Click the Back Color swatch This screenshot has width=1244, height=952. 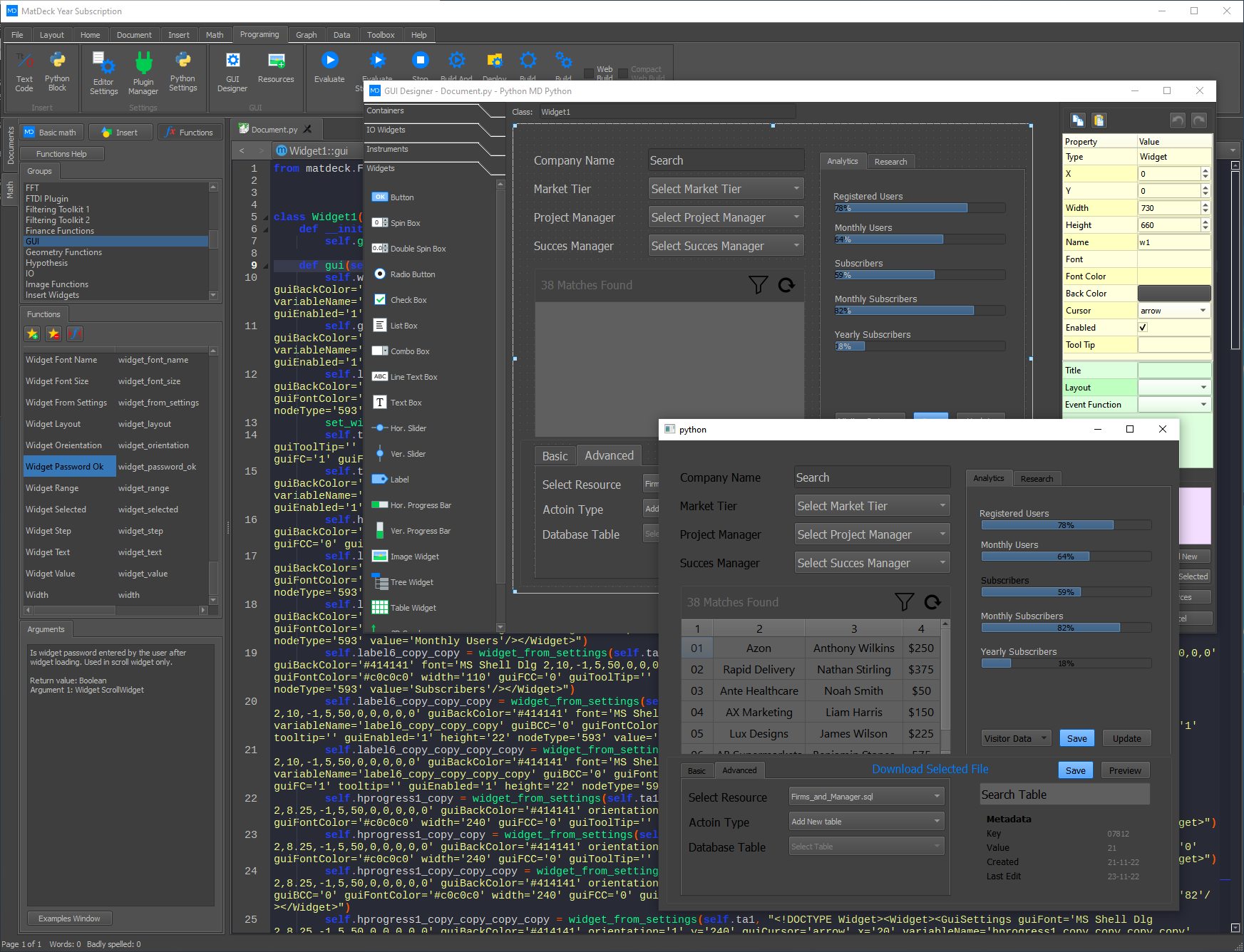tap(1174, 293)
